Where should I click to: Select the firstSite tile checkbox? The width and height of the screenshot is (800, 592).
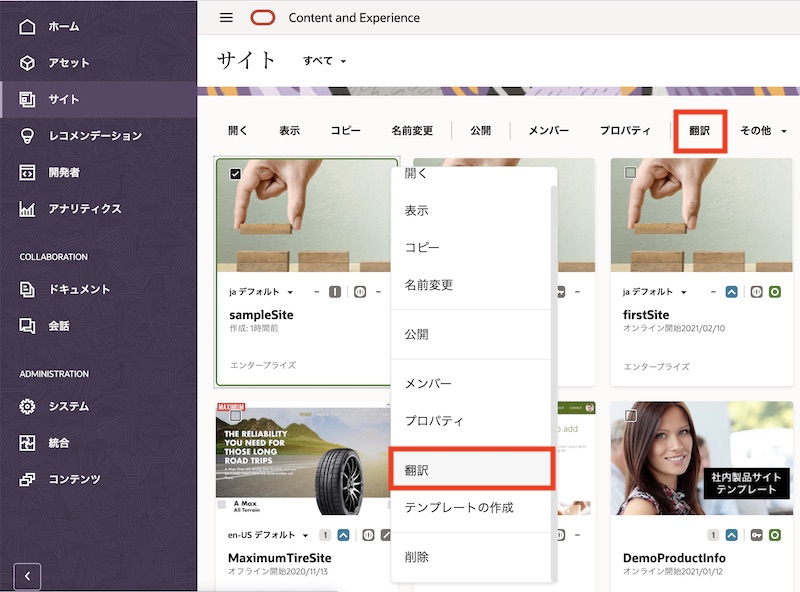630,173
